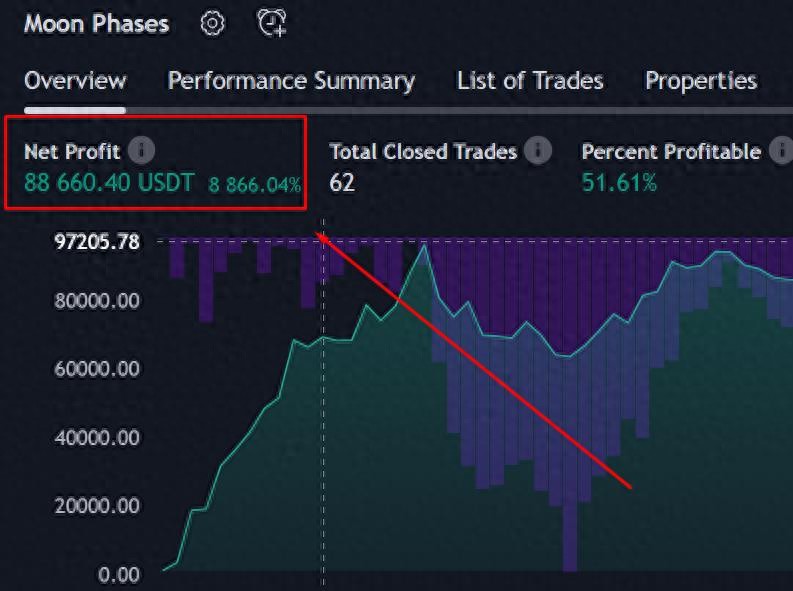Switch to the Properties tab
This screenshot has height=591, width=793.
[700, 81]
